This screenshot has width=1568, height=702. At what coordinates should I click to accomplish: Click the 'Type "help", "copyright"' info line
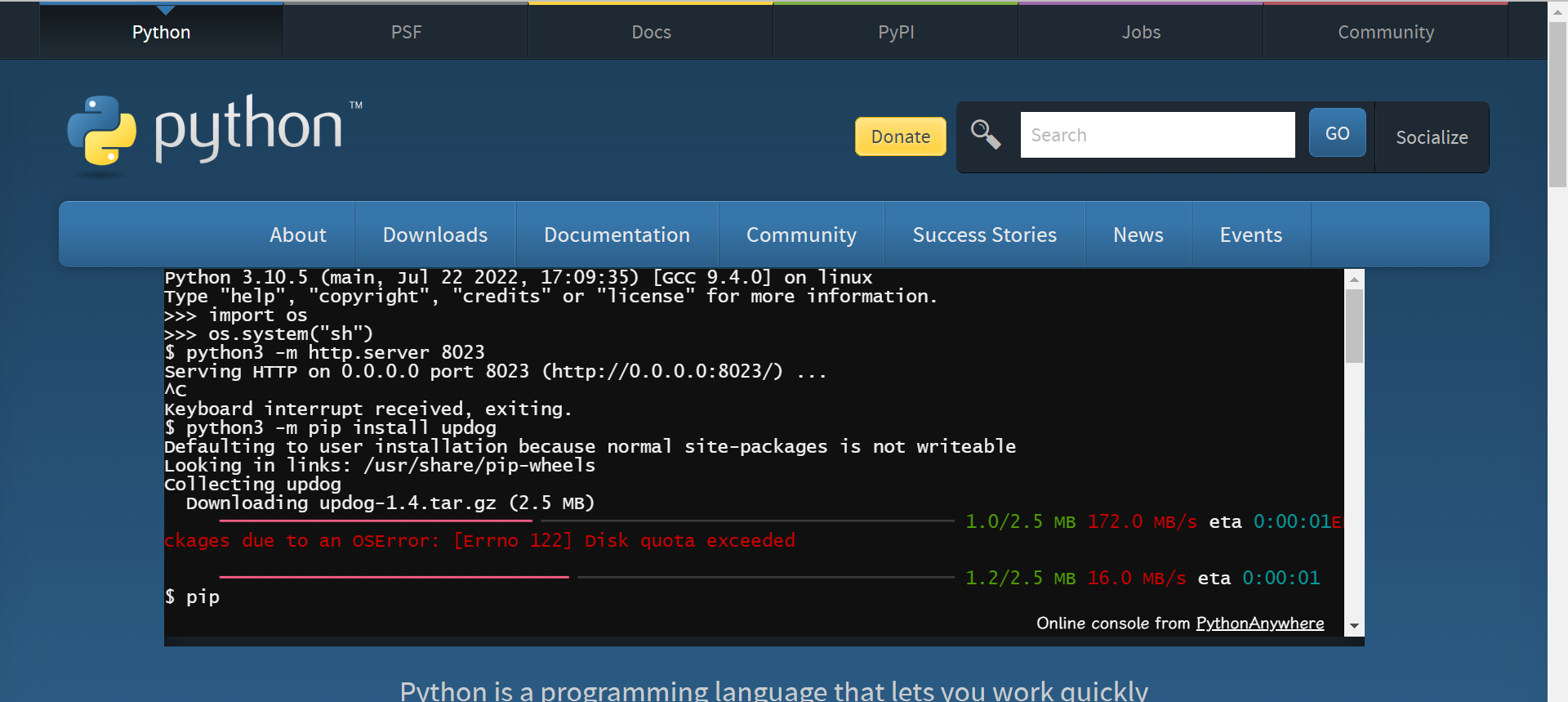[551, 297]
